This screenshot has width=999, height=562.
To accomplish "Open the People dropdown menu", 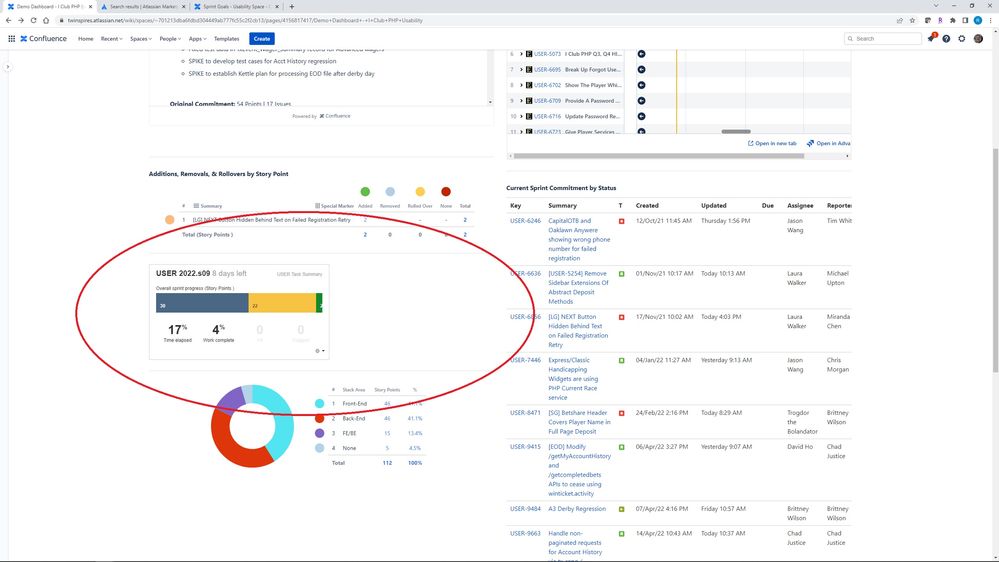I will [170, 39].
